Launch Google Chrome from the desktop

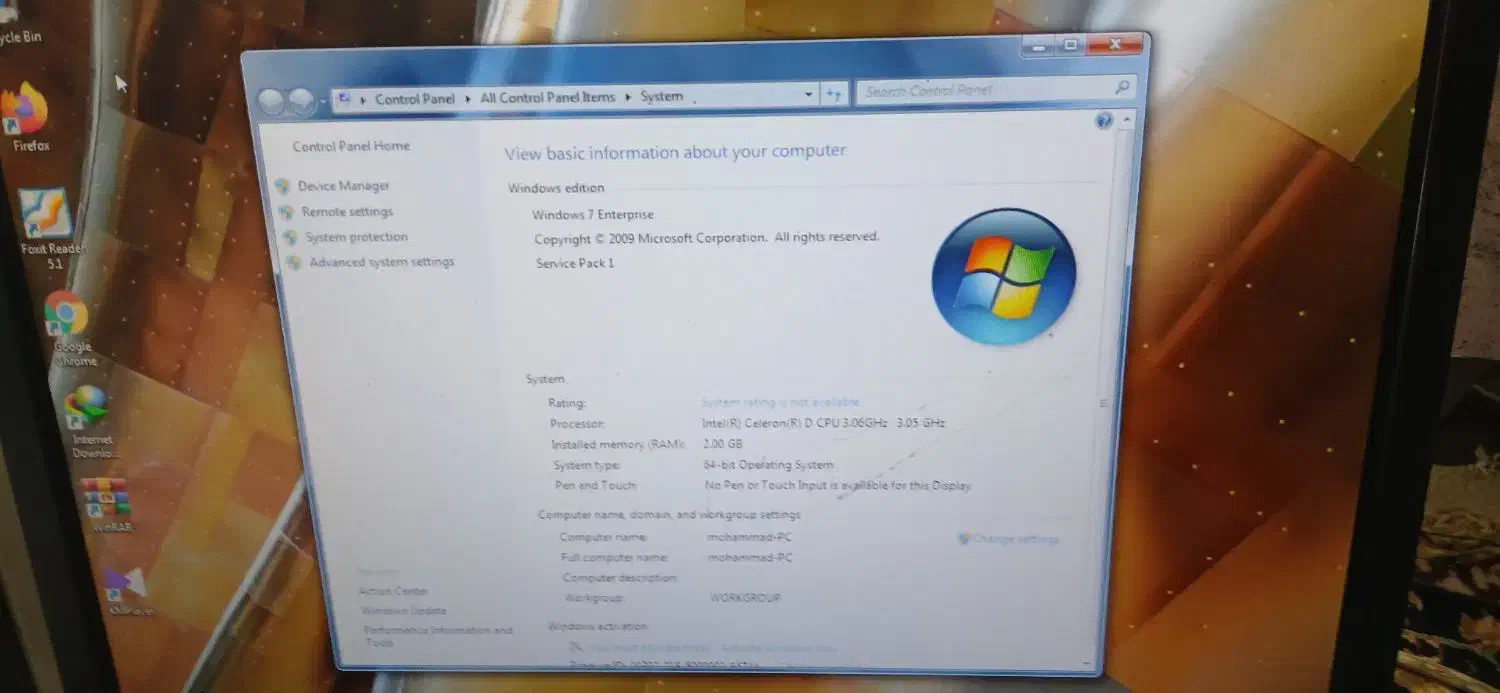click(x=70, y=328)
